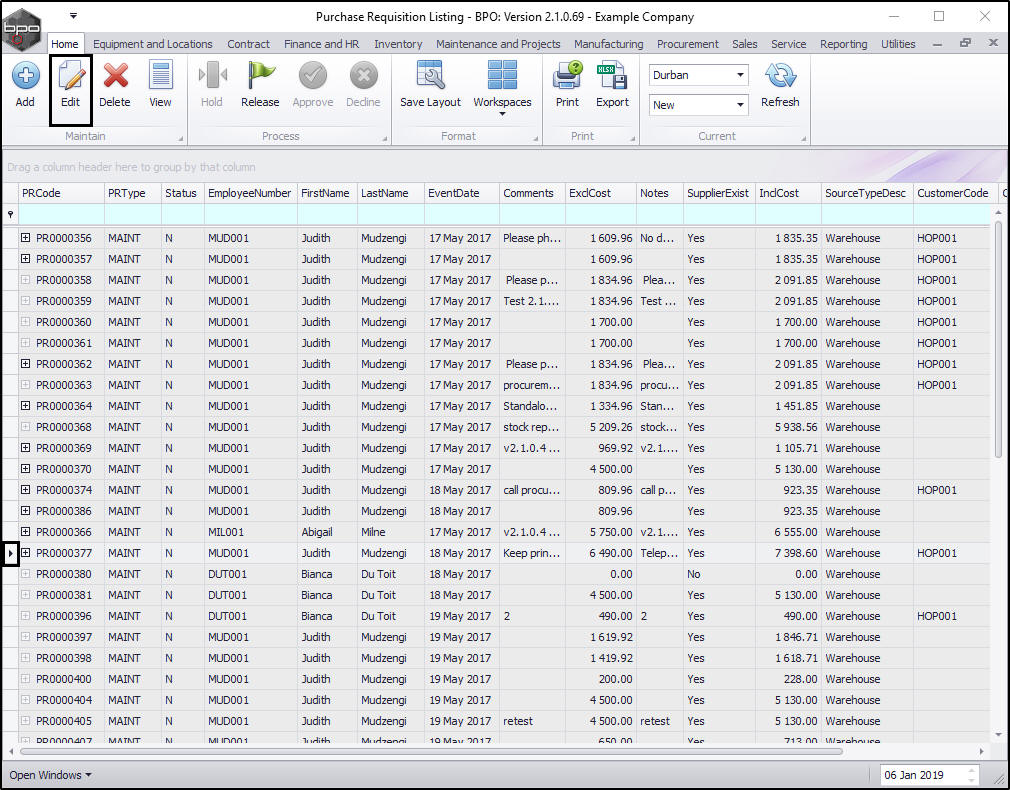Viewport: 1010px width, 790px height.
Task: Sort by the SupplierExist column header
Action: (718, 193)
